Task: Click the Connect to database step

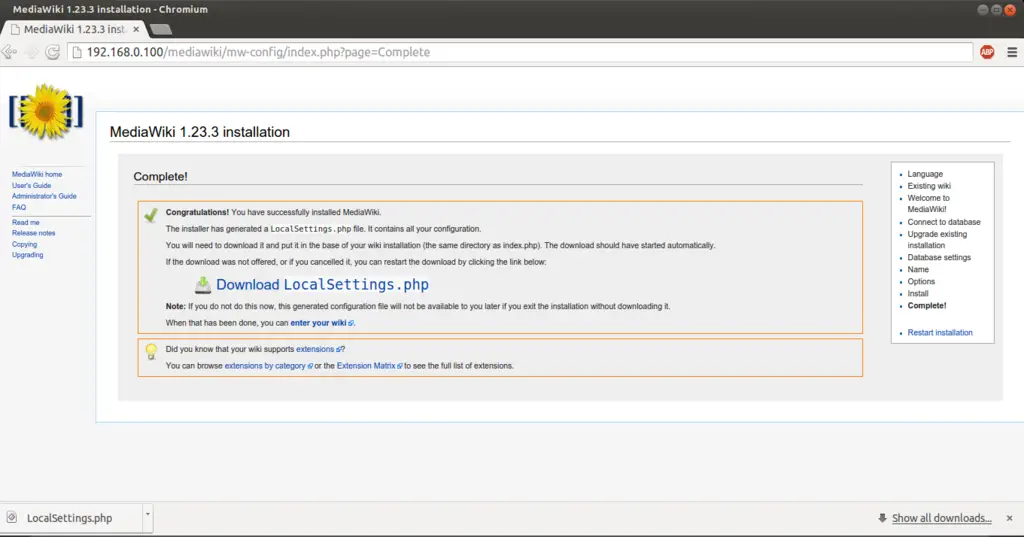Action: coord(944,222)
